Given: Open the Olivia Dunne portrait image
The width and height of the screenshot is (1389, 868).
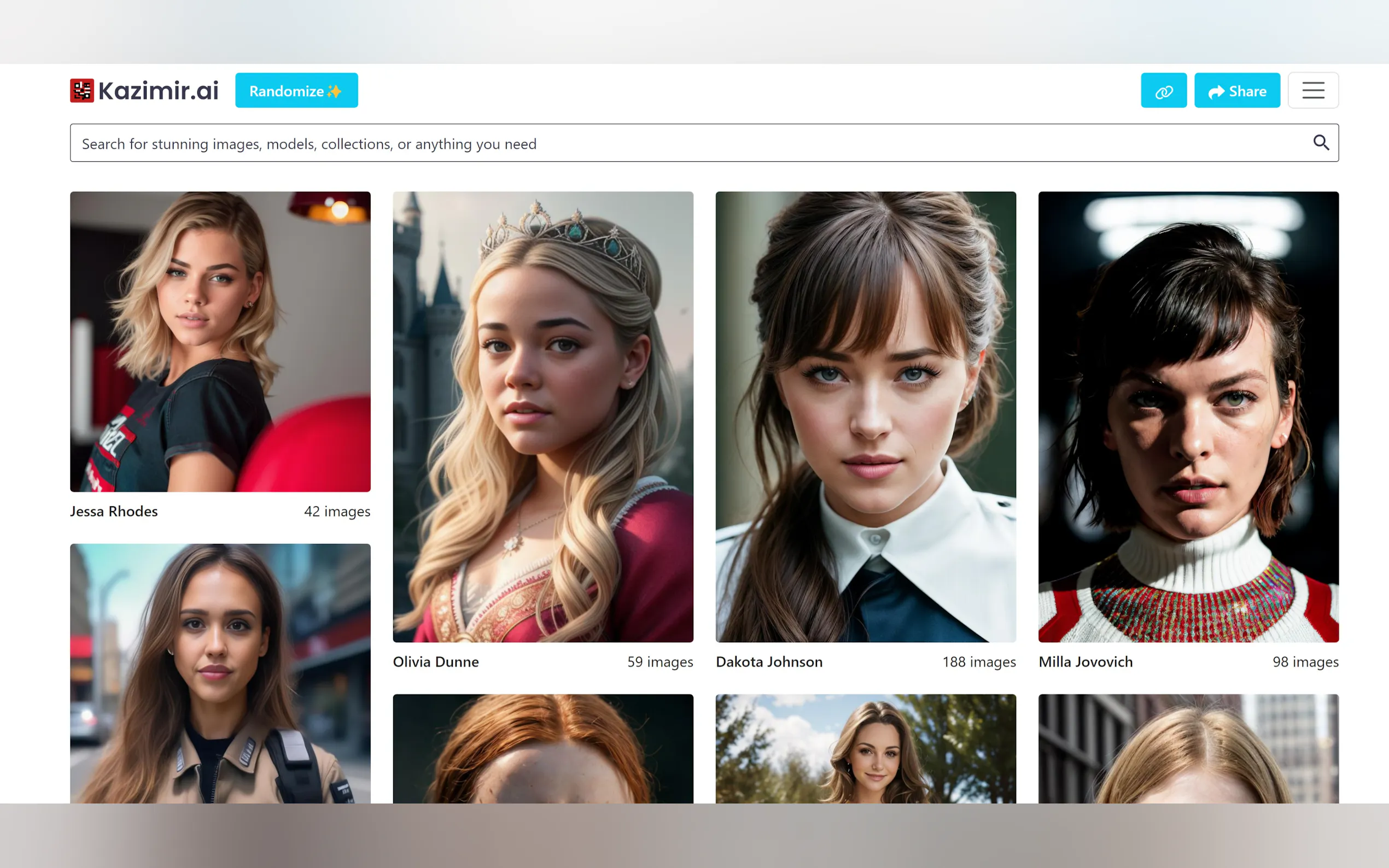Looking at the screenshot, I should pyautogui.click(x=542, y=416).
